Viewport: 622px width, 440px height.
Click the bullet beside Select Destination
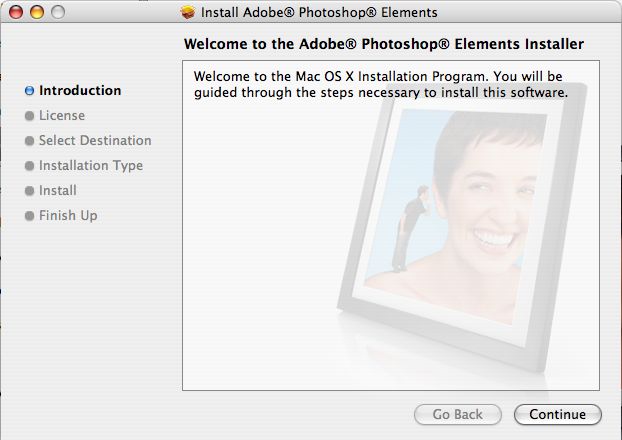tap(29, 141)
